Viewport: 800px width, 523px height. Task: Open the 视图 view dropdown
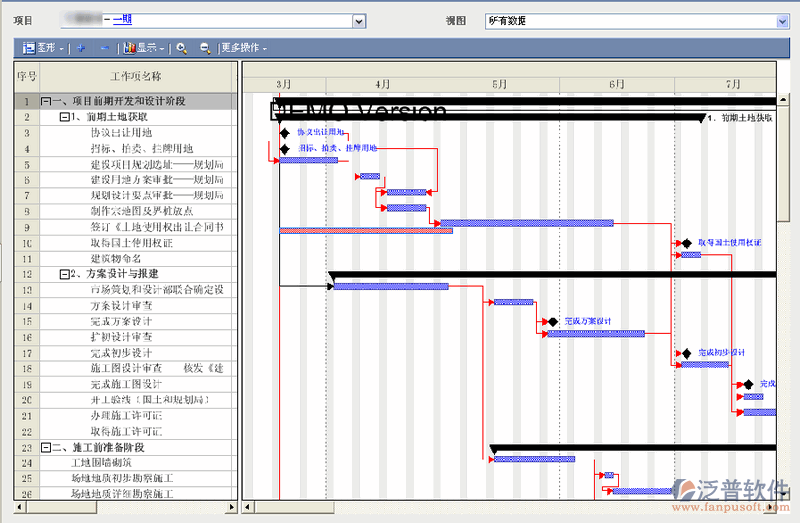point(782,21)
